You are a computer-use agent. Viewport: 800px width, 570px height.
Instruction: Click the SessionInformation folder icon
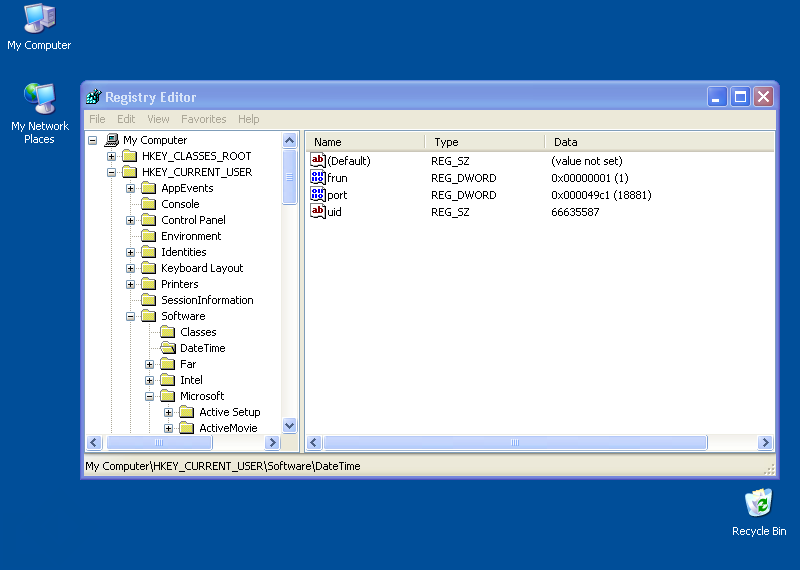pos(149,300)
